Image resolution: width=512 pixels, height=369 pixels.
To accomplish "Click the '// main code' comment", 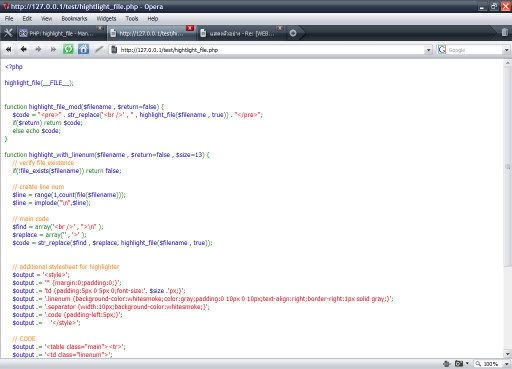I will click(31, 219).
